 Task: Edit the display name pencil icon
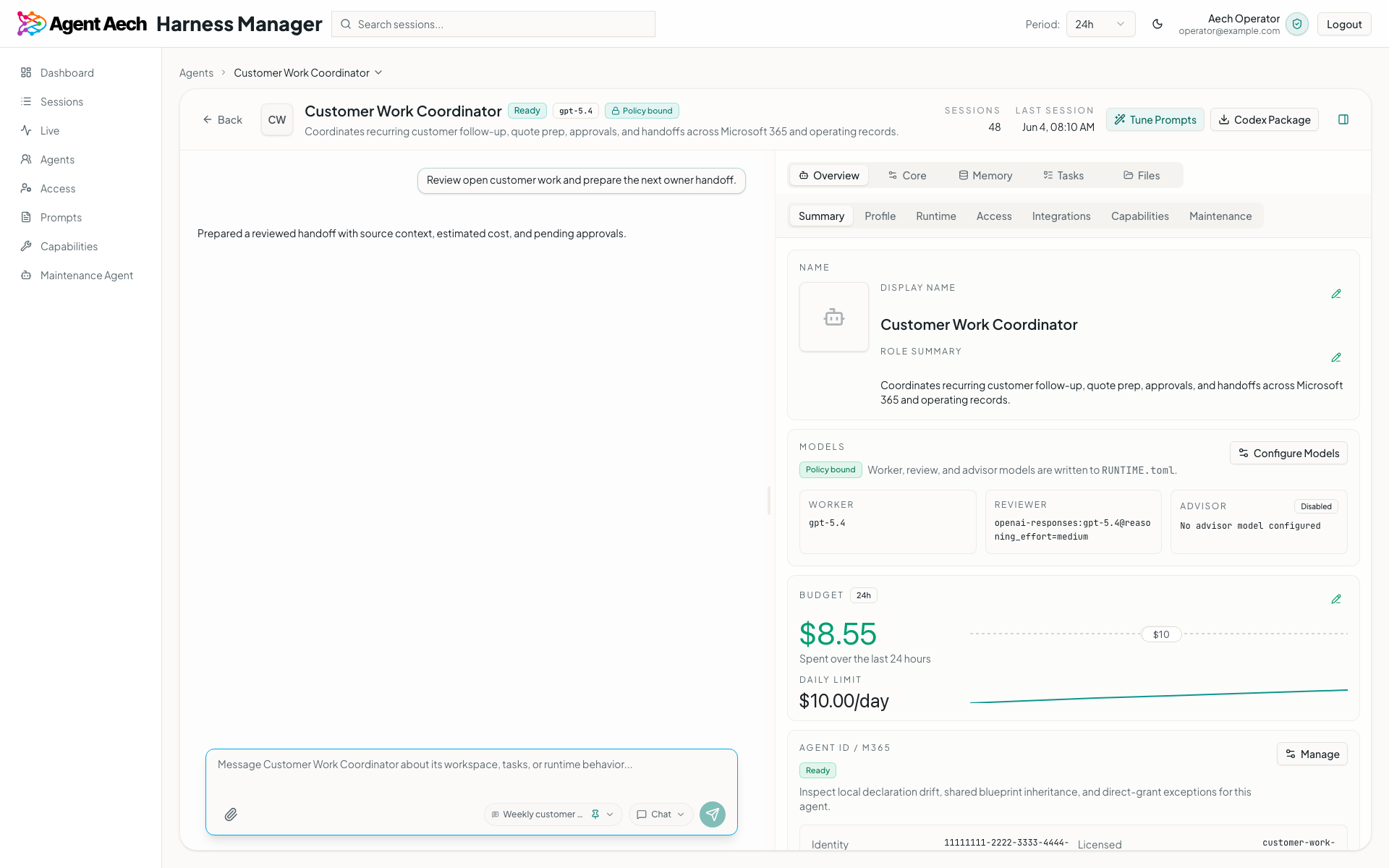point(1336,294)
